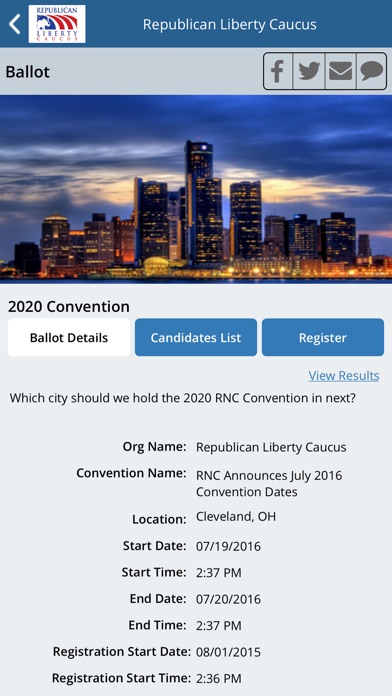Open the Republican Liberty Caucus logo
392x696 pixels.
57,24
